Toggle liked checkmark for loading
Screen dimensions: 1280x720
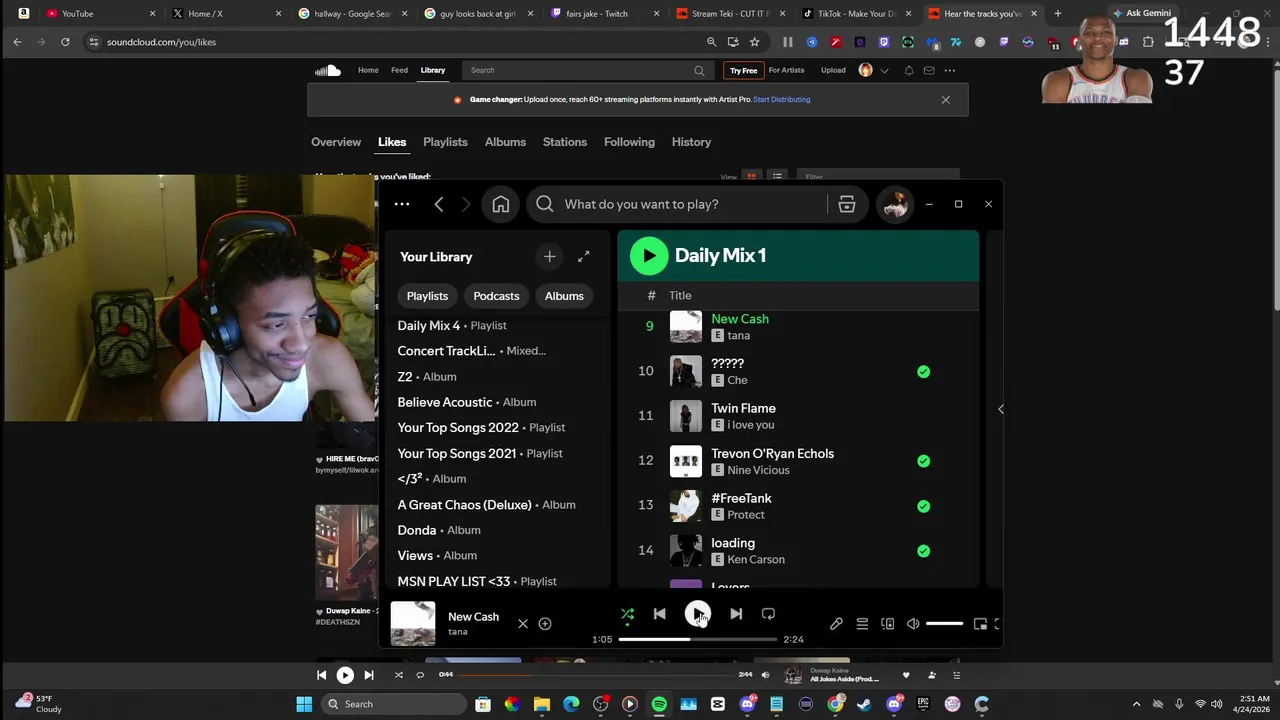[923, 551]
